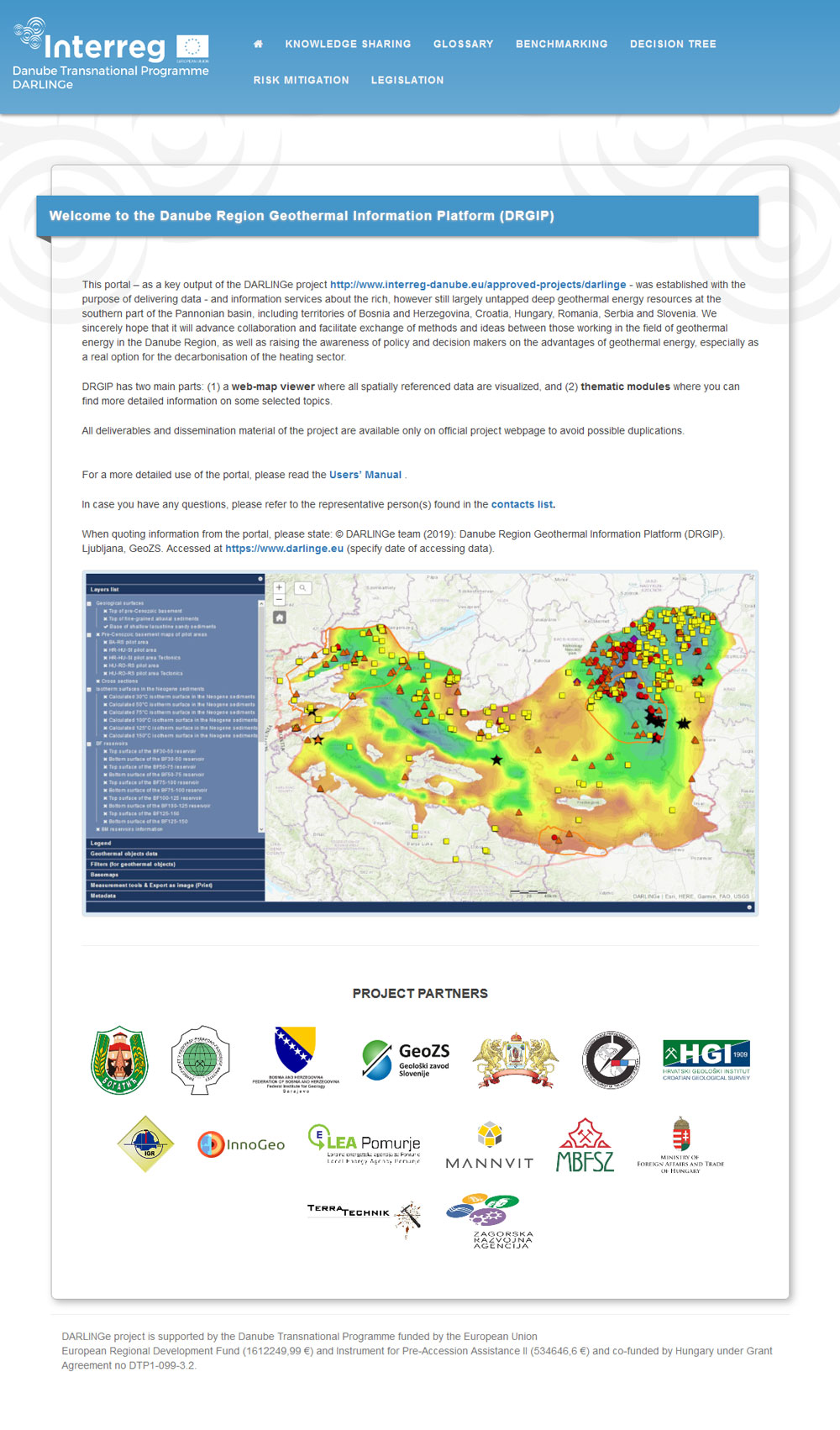840x1430 pixels.
Task: Open the Users' Manual link
Action: (x=365, y=475)
